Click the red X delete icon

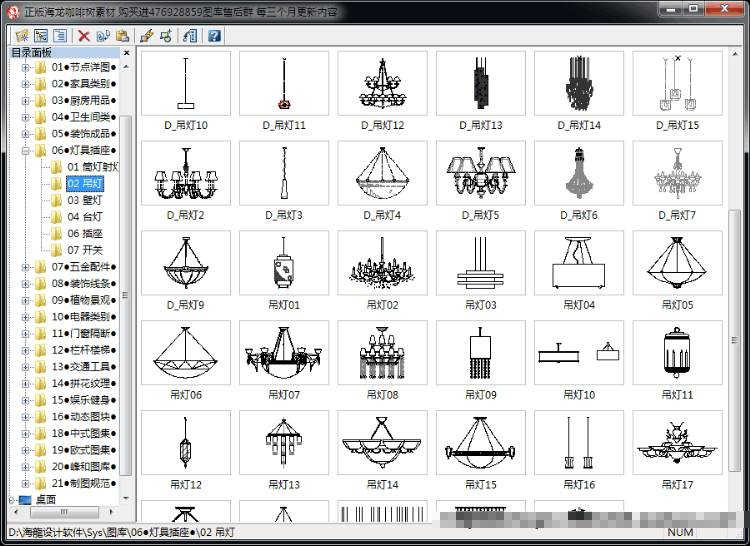[x=84, y=36]
